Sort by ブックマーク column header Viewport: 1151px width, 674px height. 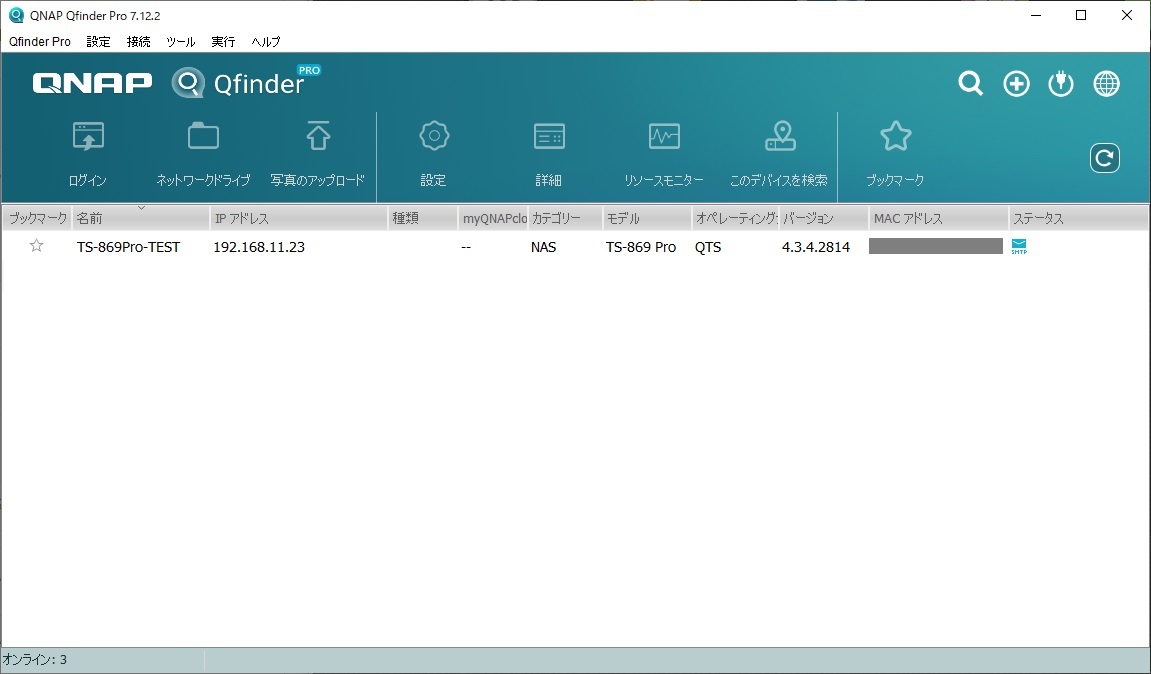point(37,218)
